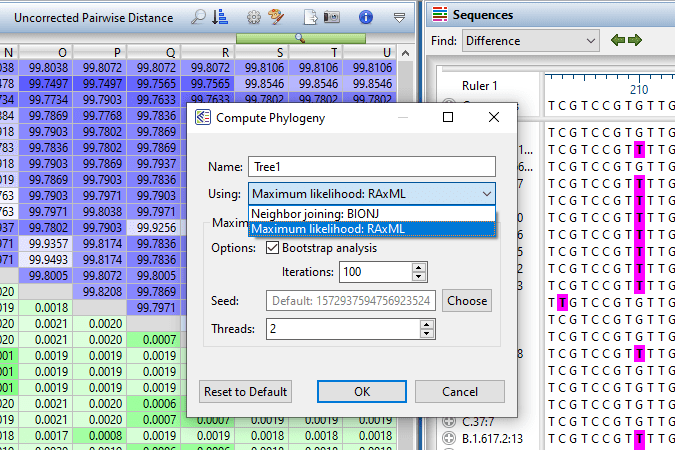Increase Iterations with the up arrow
675x450 pixels.
(418, 267)
